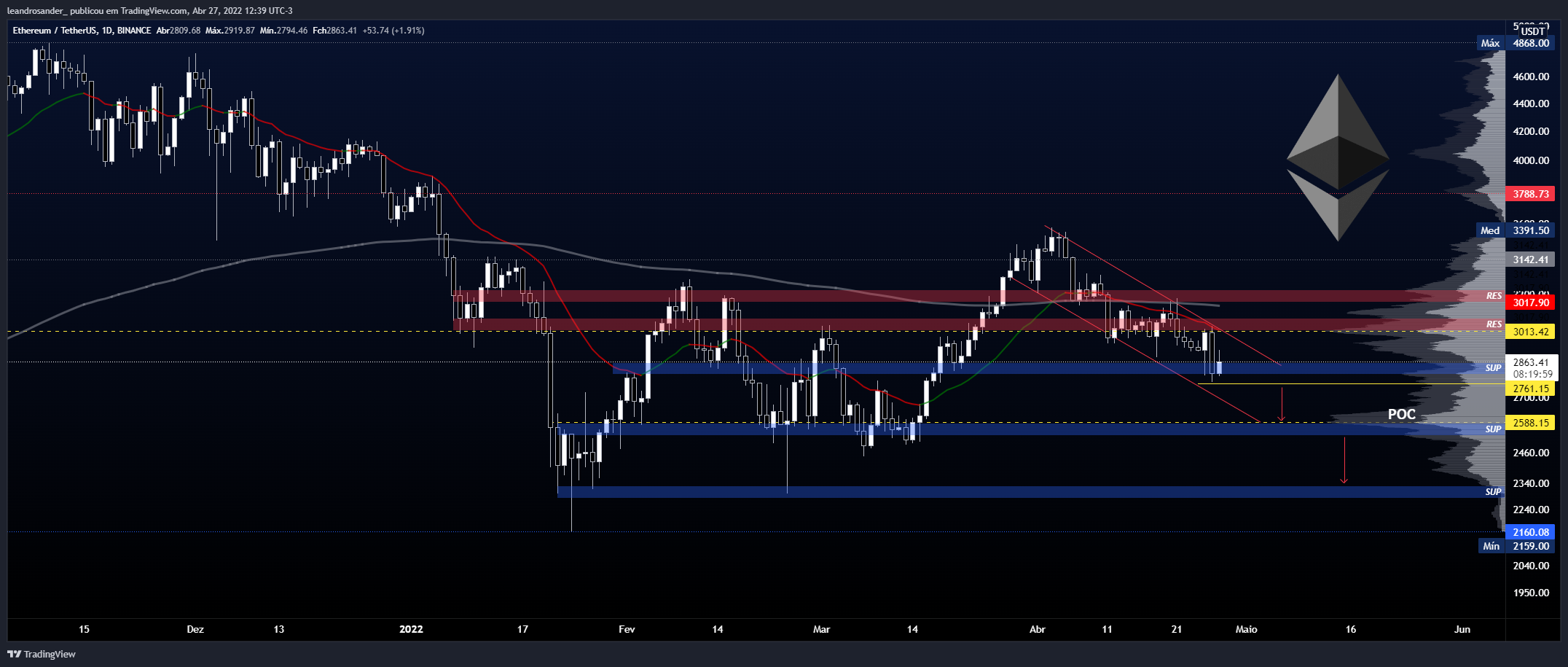The image size is (1568, 667).
Task: Click the TradingView logo at the bottom
Action: coord(42,654)
